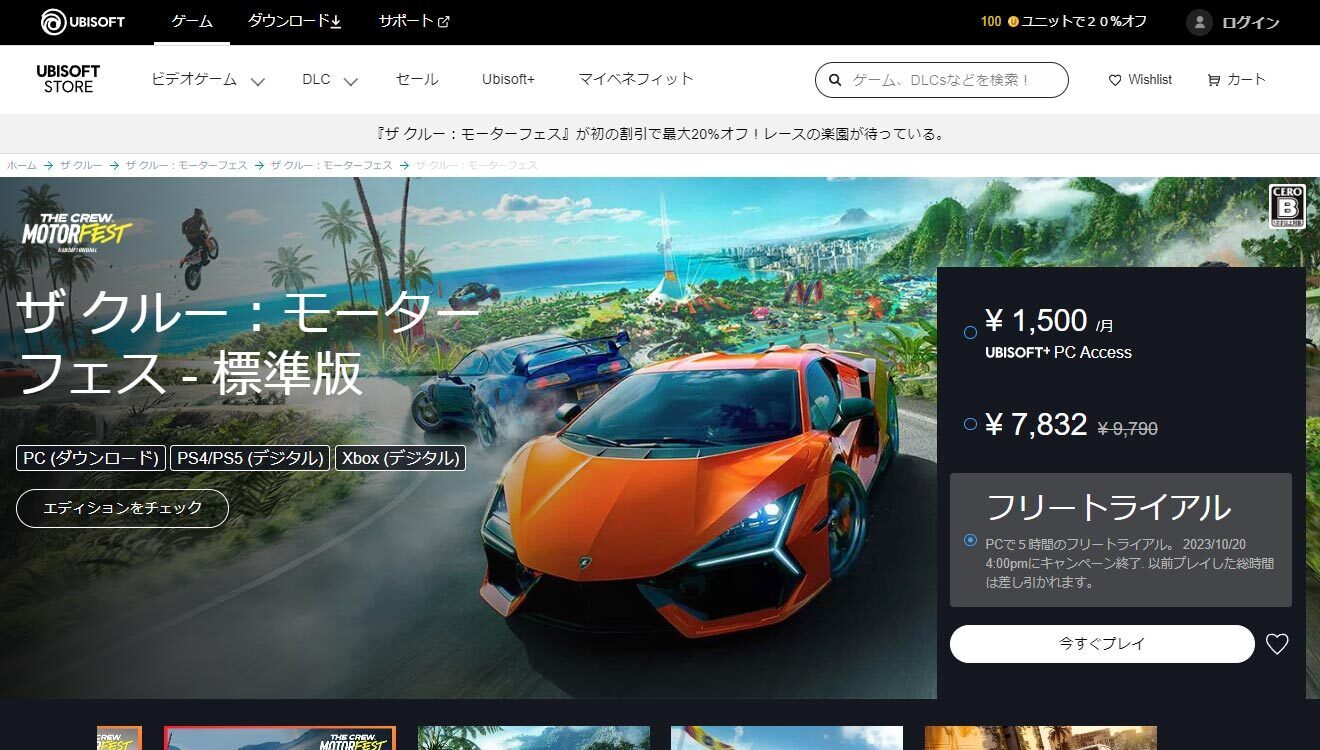Click the CERO B rating badge

point(1287,207)
